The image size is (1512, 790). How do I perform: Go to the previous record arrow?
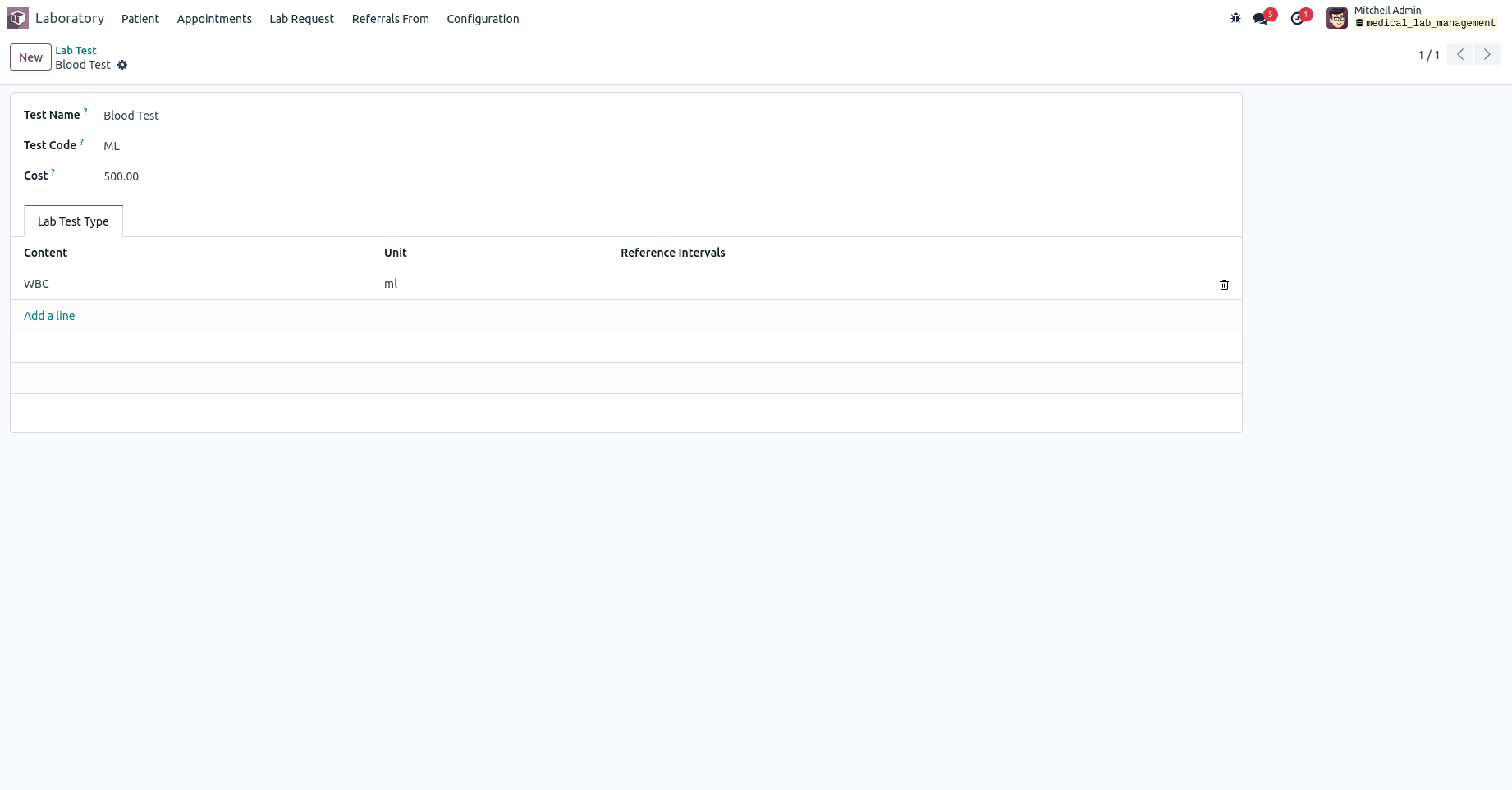1460,54
